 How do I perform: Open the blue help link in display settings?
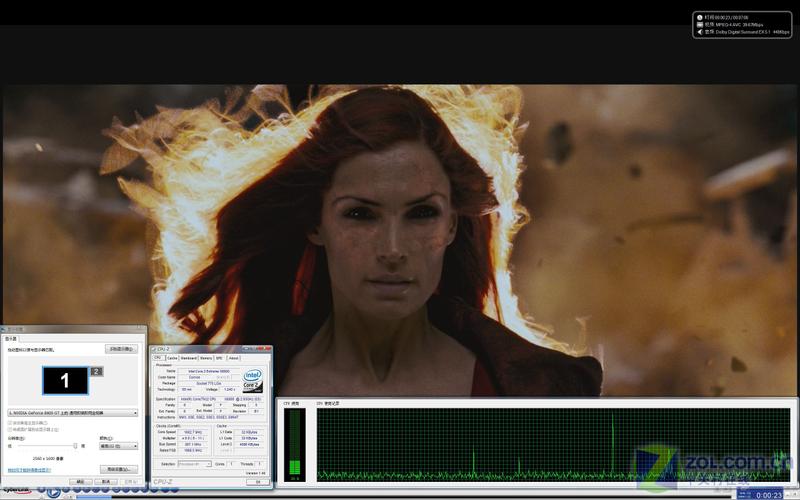29,470
